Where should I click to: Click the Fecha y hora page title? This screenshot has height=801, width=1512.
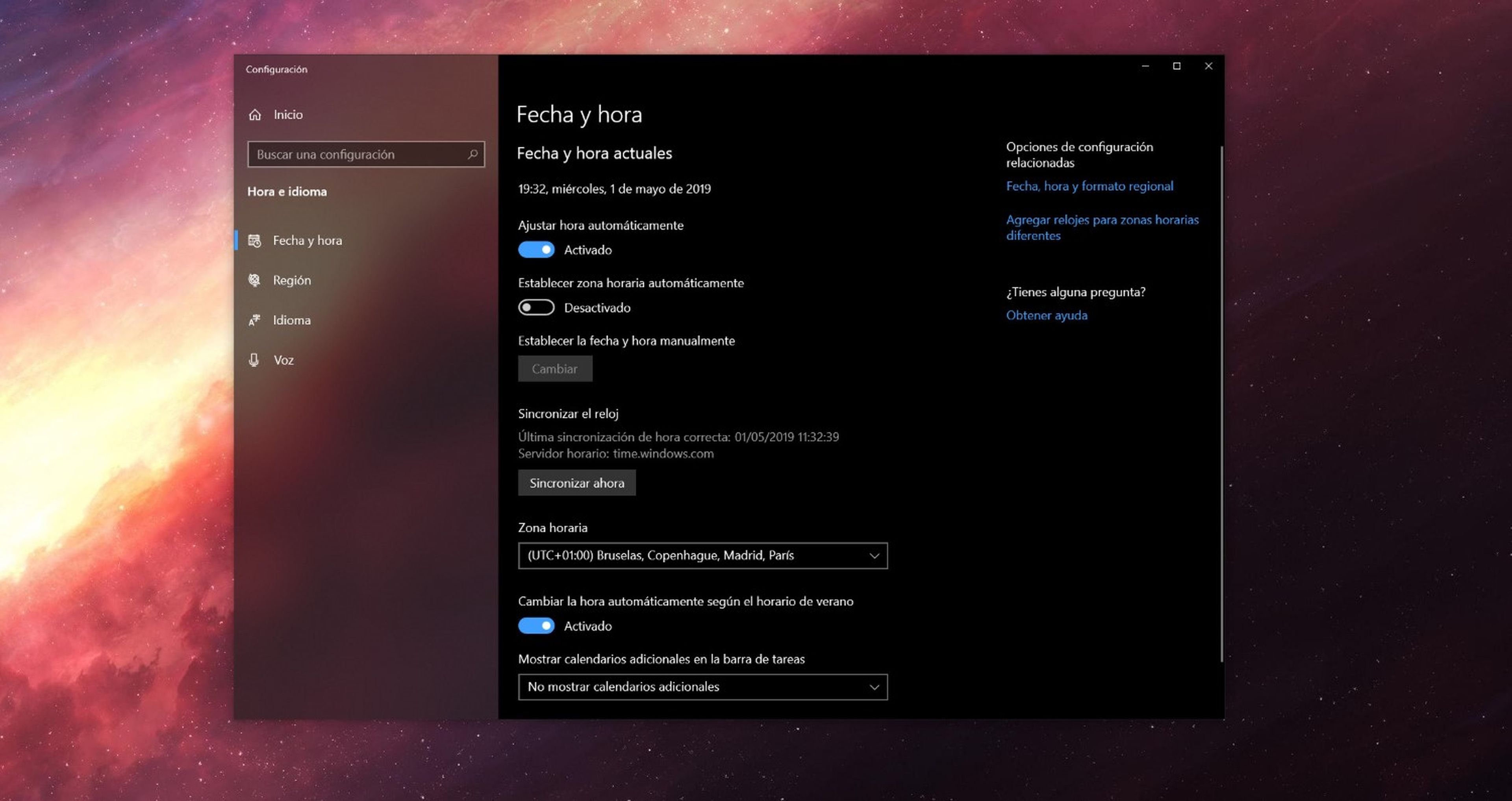coord(579,115)
